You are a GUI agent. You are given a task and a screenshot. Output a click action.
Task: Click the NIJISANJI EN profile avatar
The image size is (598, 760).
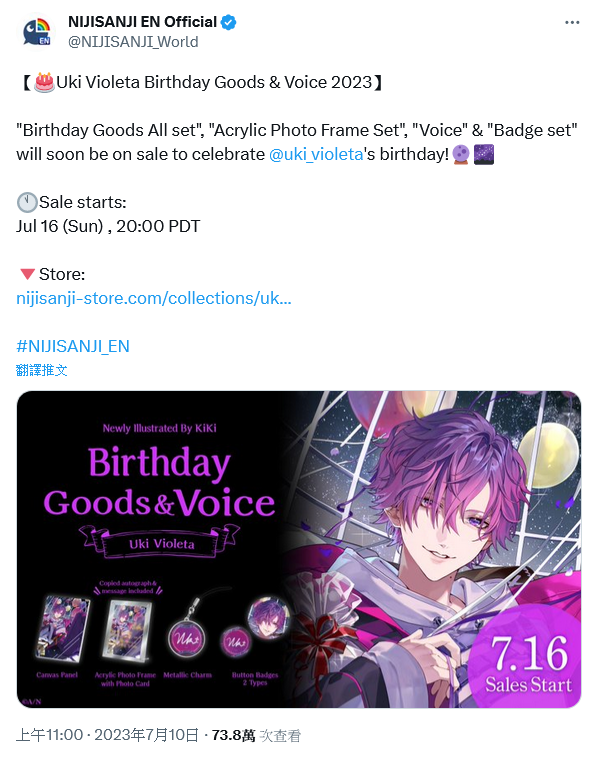coord(36,31)
